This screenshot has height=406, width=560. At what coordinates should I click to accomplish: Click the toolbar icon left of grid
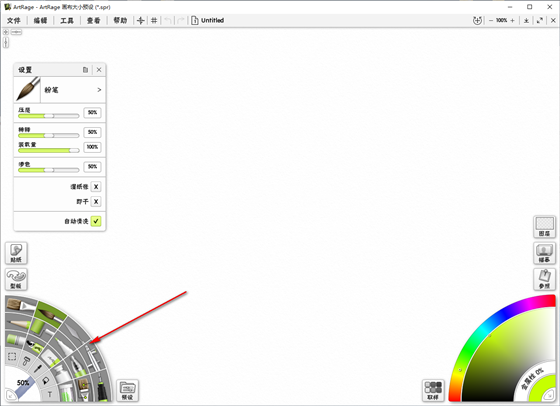click(x=141, y=20)
